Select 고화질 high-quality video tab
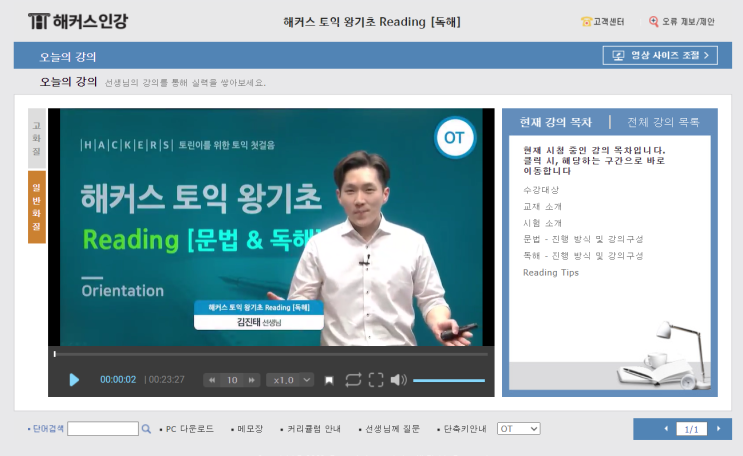743x456 pixels. tap(37, 138)
